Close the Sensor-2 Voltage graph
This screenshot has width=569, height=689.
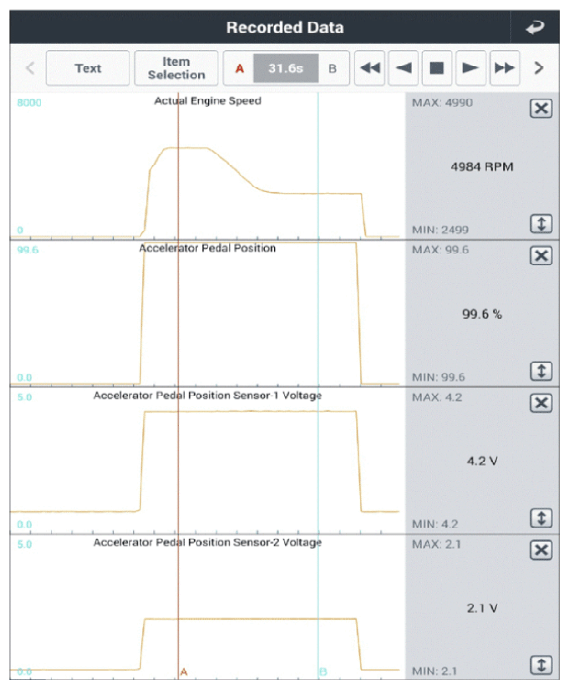541,550
